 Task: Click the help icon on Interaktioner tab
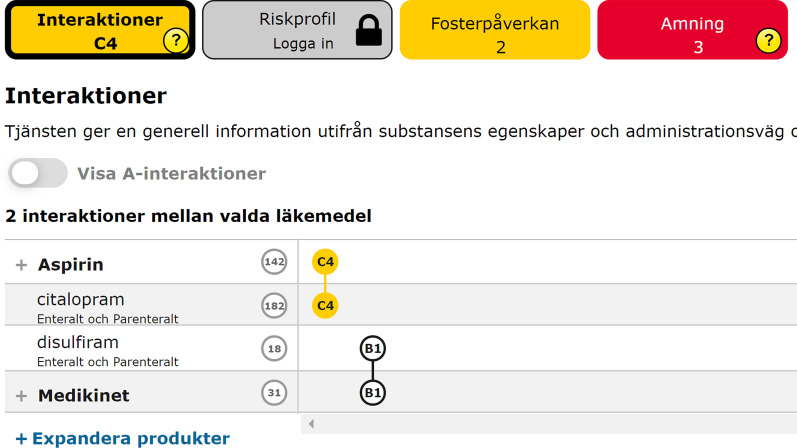(x=176, y=40)
